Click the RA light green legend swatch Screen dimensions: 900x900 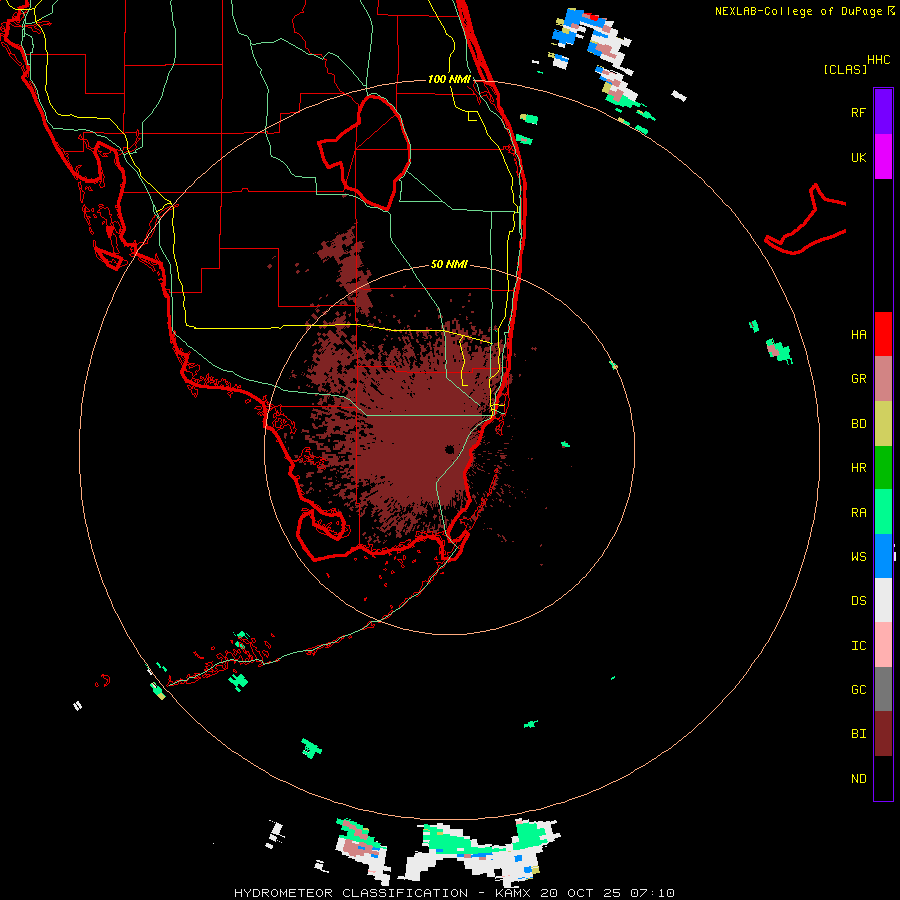pyautogui.click(x=883, y=512)
